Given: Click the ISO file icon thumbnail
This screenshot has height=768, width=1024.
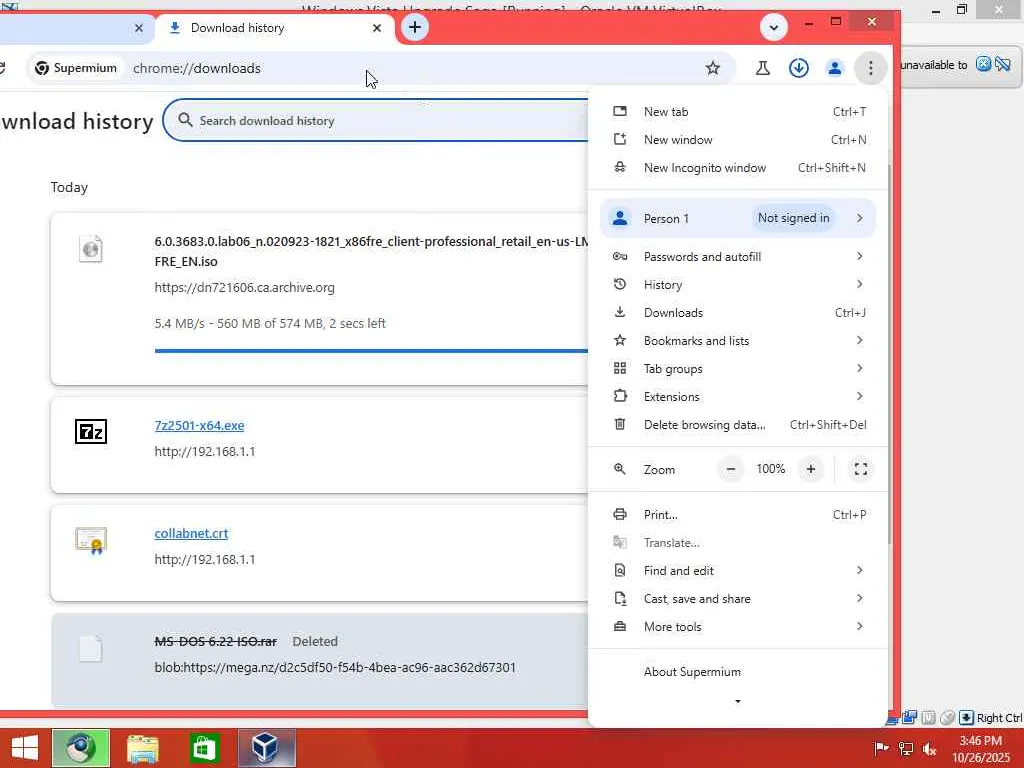Looking at the screenshot, I should [x=91, y=249].
